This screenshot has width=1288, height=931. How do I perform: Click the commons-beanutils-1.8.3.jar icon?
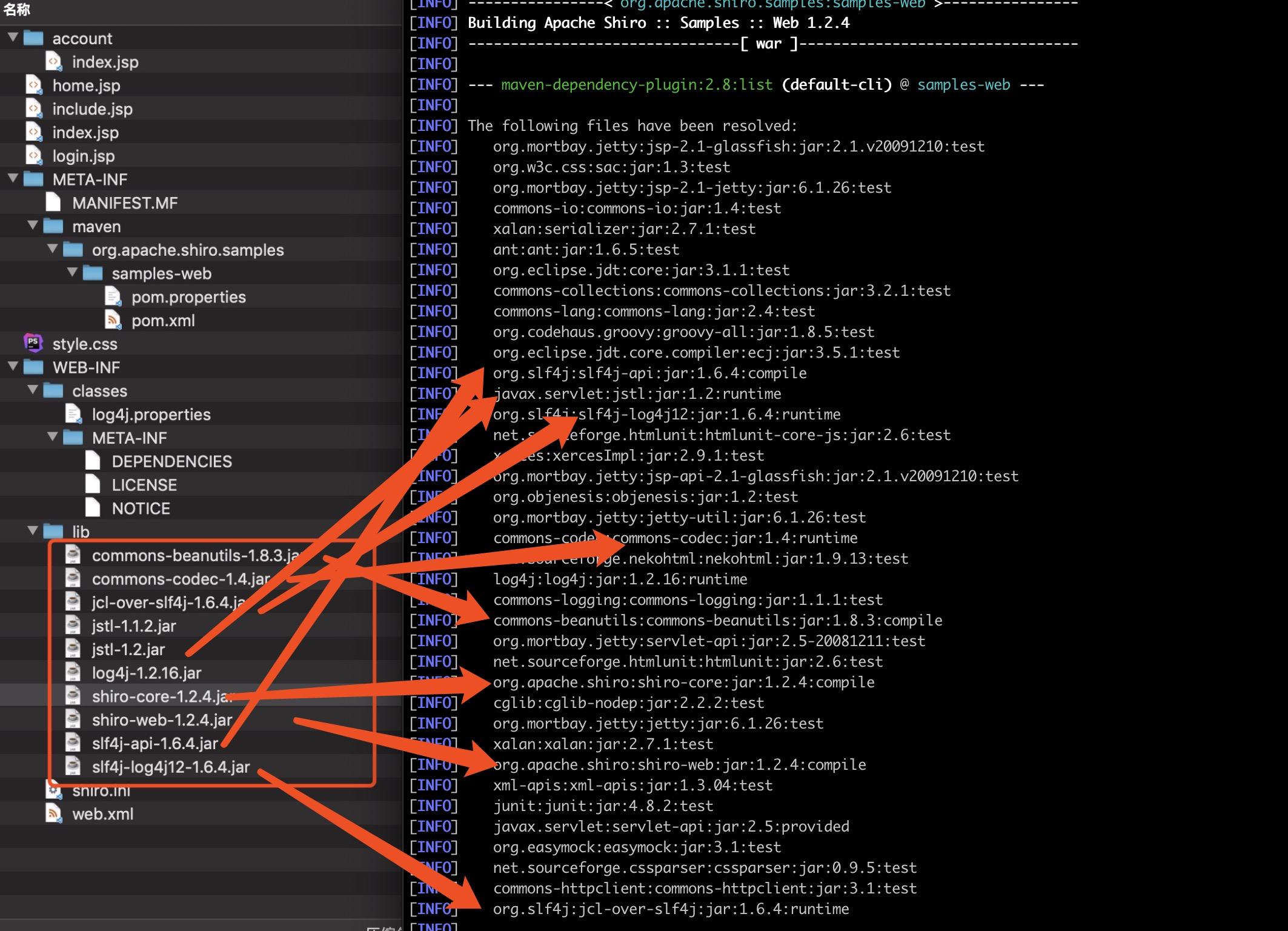pos(73,555)
